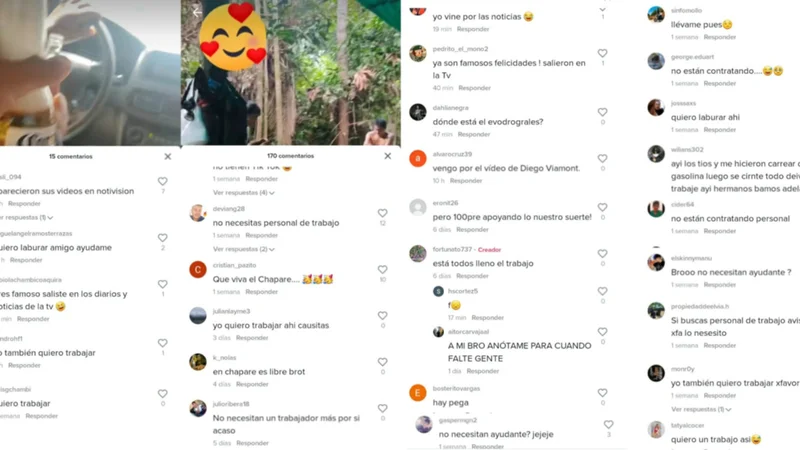This screenshot has height=450, width=800.
Task: Close the 15 comentarios panel
Action: tap(168, 157)
